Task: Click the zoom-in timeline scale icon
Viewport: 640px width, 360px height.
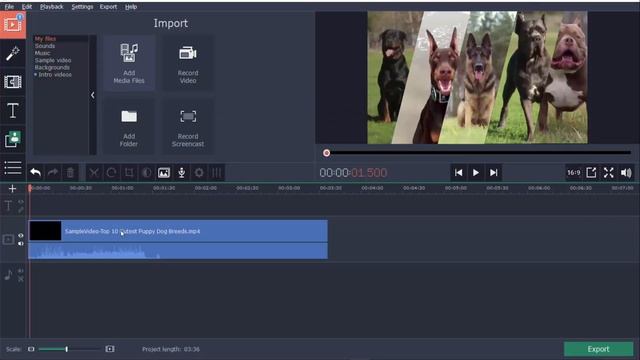Action: pyautogui.click(x=110, y=349)
